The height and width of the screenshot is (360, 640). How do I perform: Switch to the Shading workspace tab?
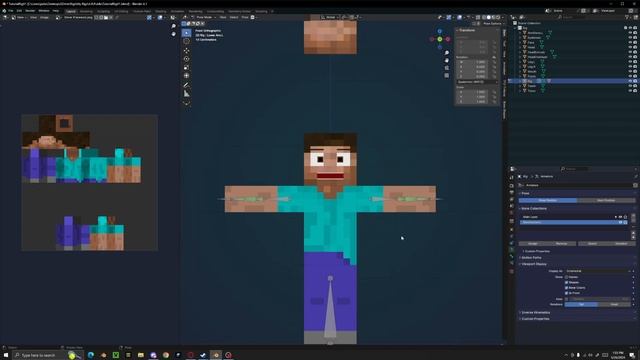click(161, 11)
